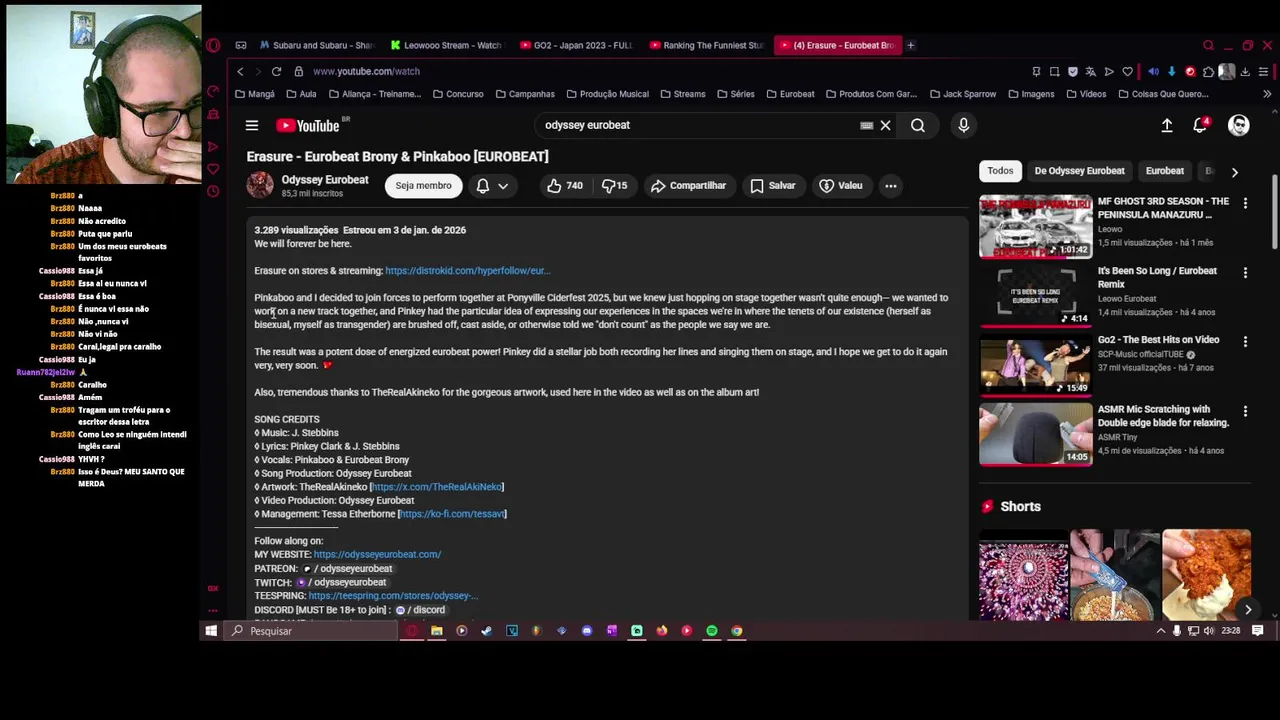Screen dimensions: 1280x720
Task: Open File Explorer from the taskbar
Action: click(436, 631)
